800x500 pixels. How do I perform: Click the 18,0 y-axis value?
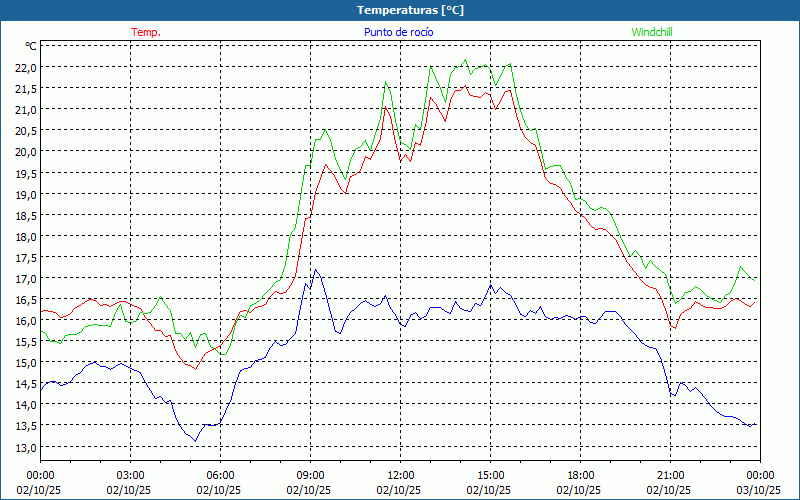[25, 237]
